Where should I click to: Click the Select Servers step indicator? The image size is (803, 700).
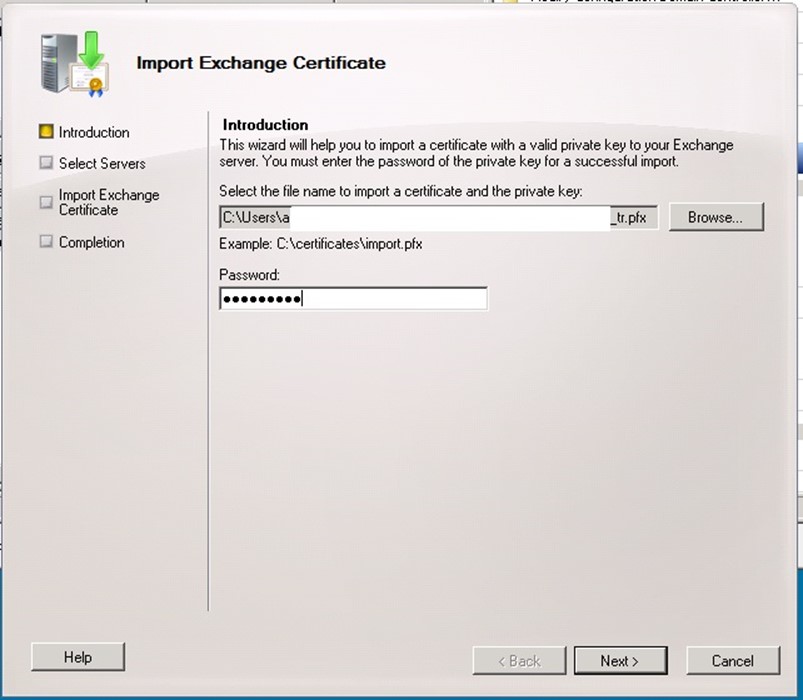46,163
